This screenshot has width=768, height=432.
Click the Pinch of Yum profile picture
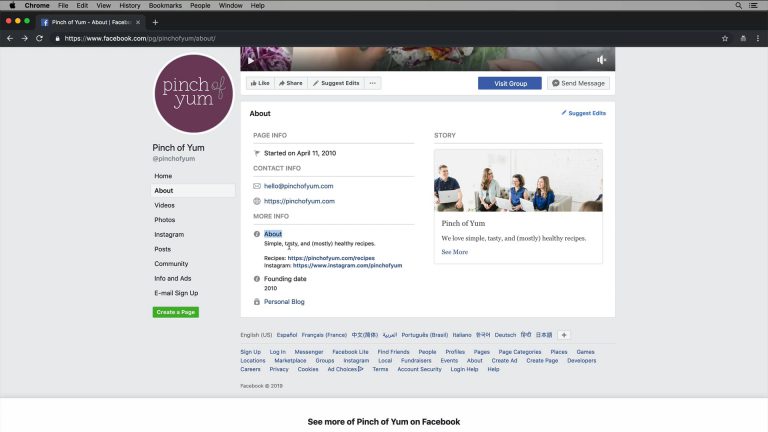point(193,93)
